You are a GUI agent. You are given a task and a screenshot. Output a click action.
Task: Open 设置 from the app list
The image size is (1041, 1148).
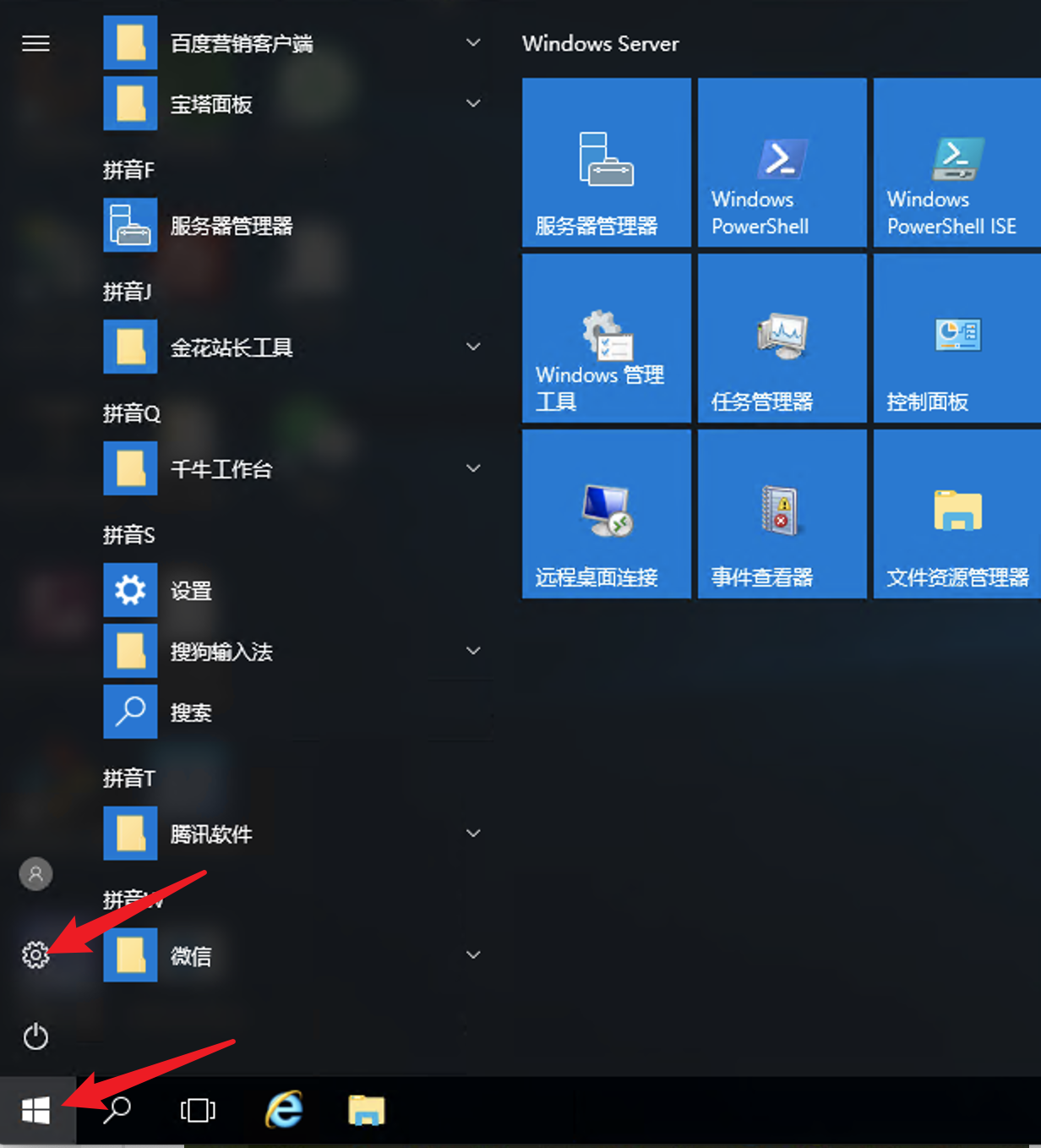190,590
